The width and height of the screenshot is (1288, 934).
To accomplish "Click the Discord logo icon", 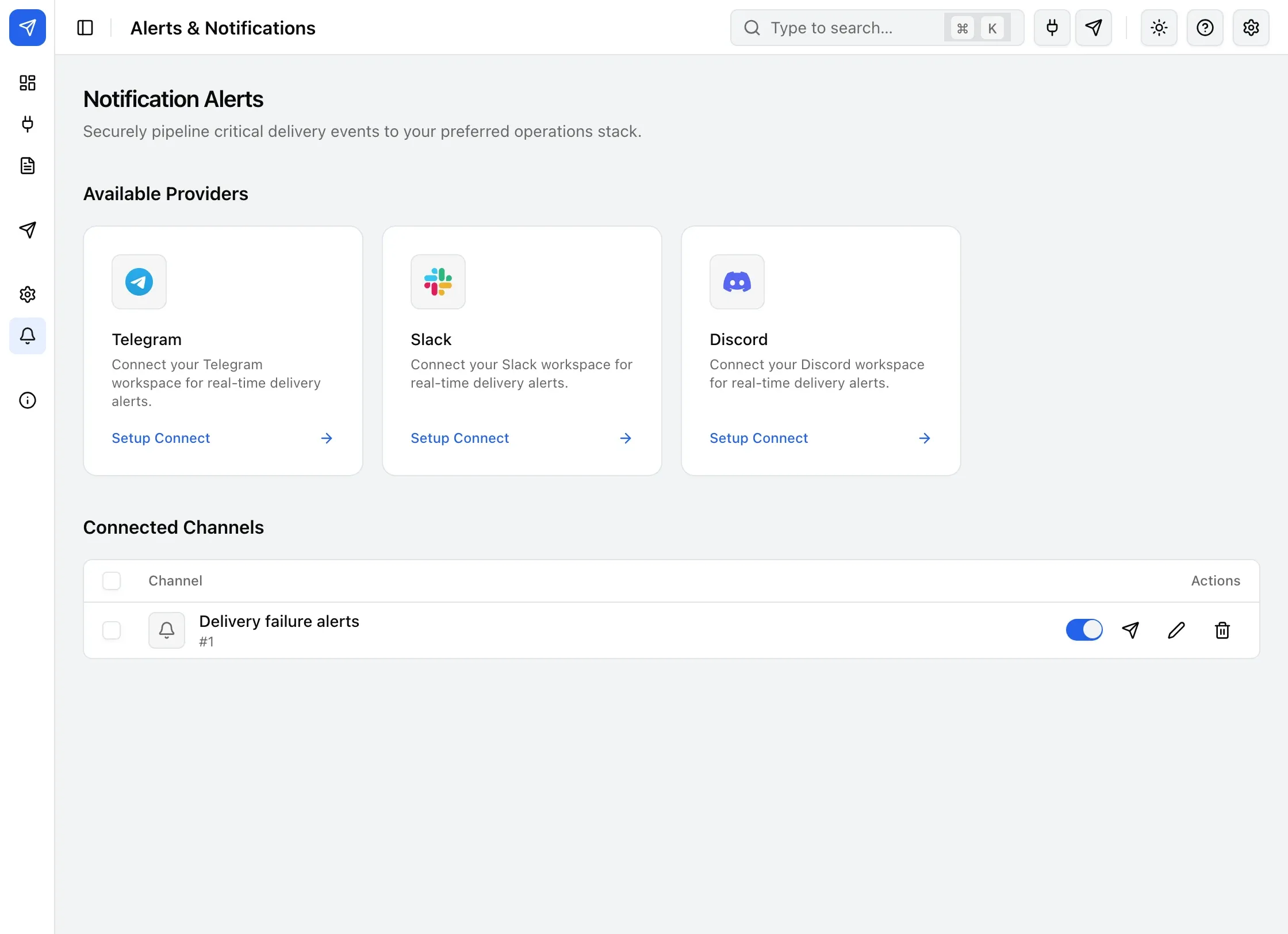I will click(737, 282).
